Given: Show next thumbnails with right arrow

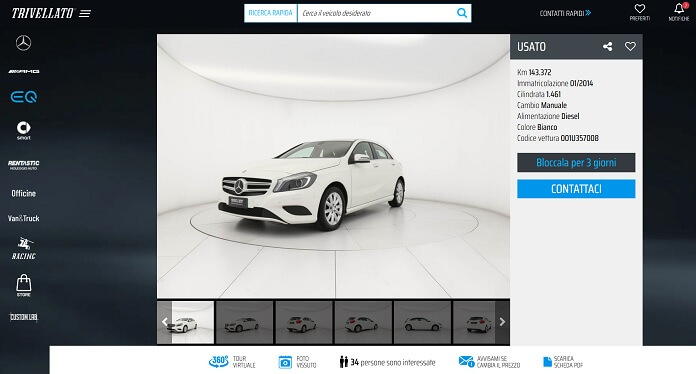Looking at the screenshot, I should [x=502, y=322].
